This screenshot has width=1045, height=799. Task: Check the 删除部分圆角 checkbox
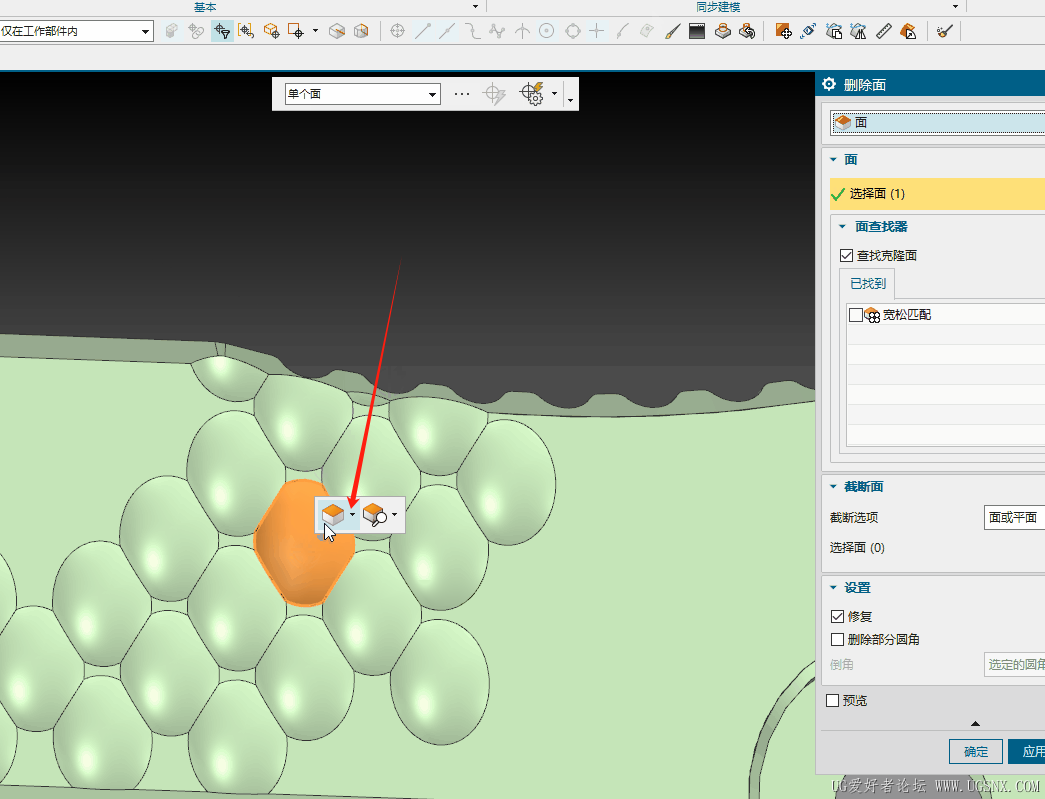[838, 640]
